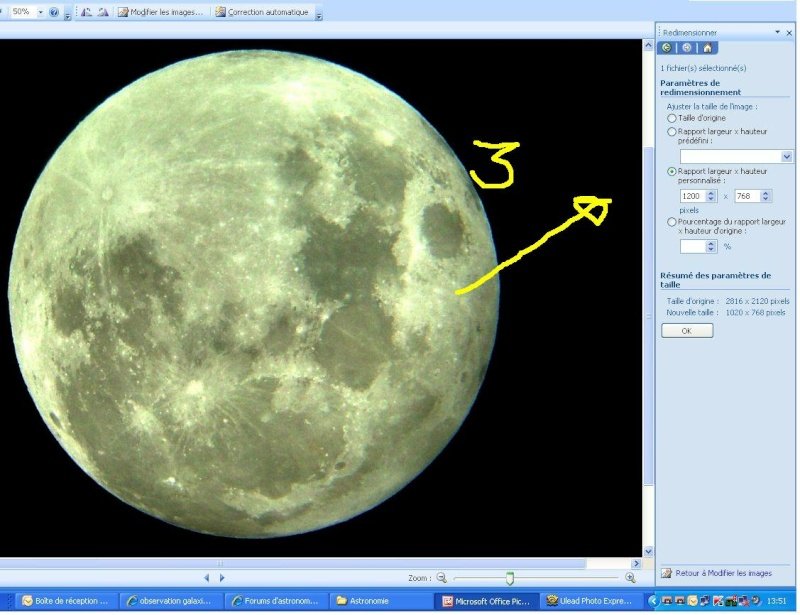
Task: Open Modifier les images panel
Action: 161,12
